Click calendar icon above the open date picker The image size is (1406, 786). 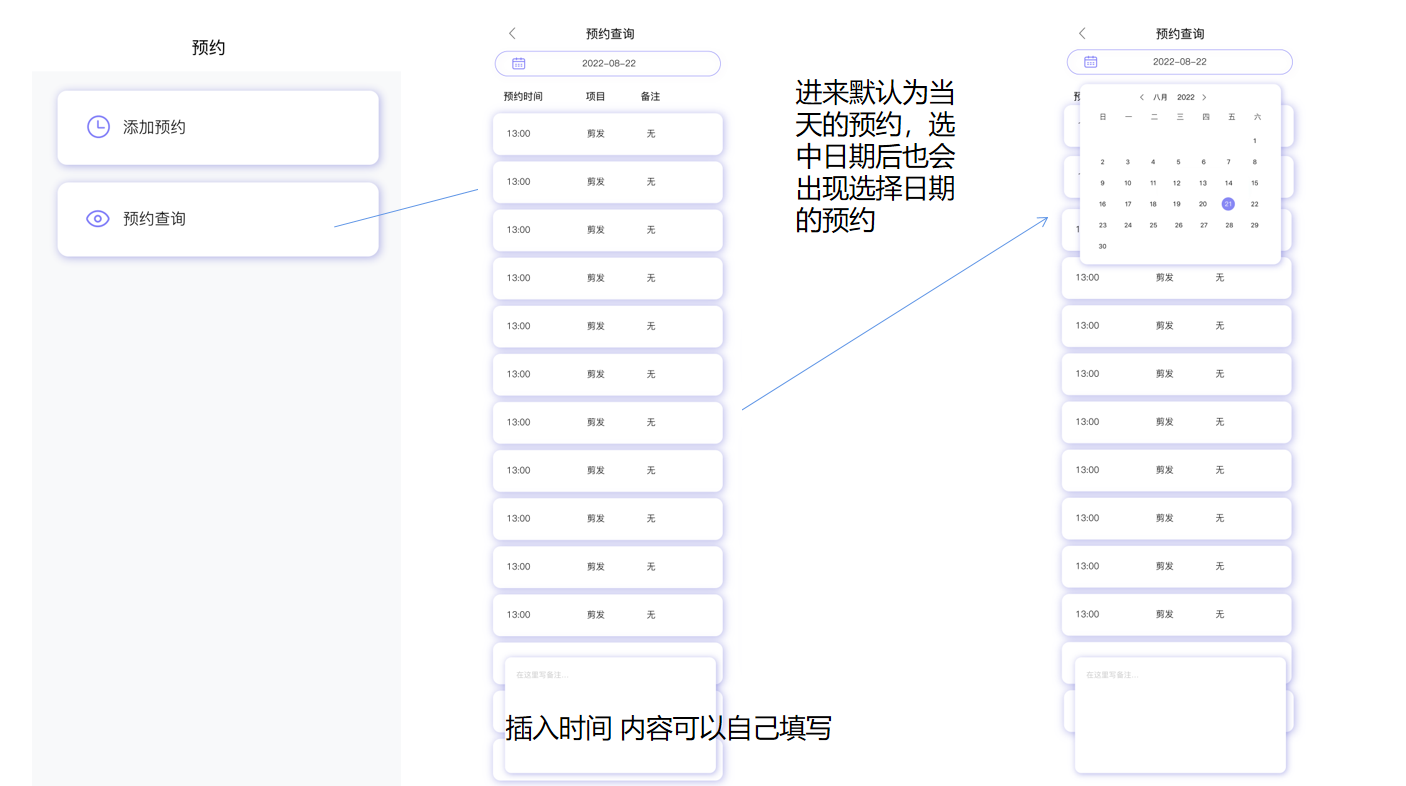[1090, 62]
